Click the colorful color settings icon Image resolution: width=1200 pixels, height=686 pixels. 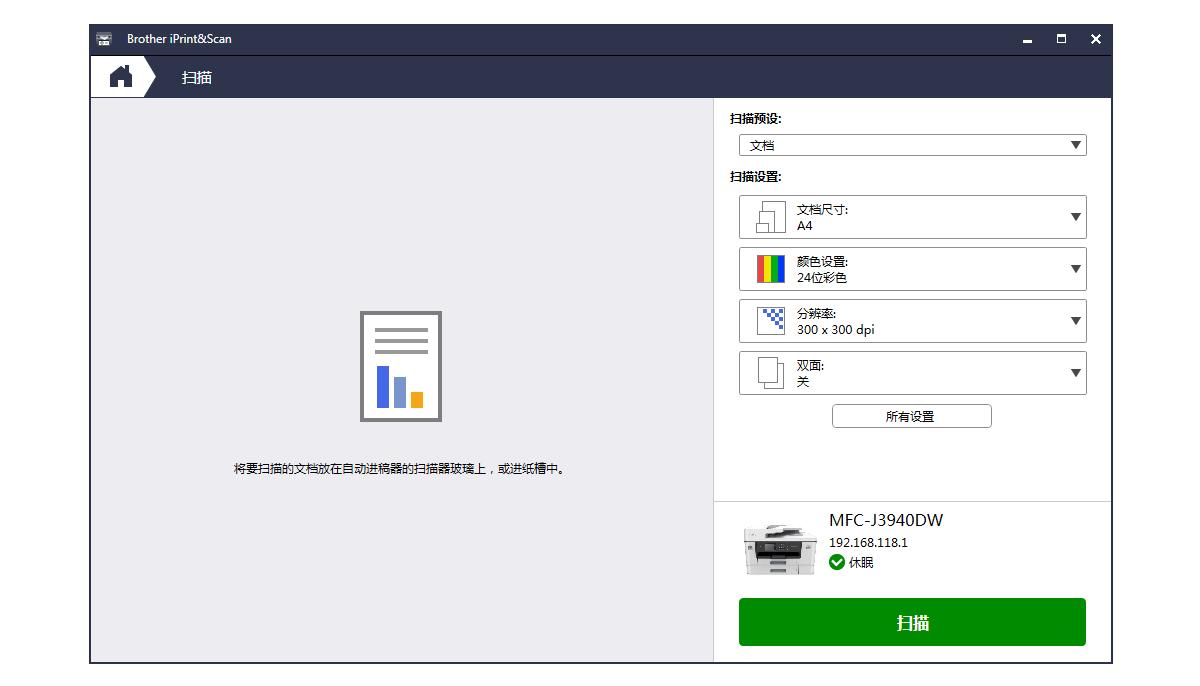tap(768, 268)
